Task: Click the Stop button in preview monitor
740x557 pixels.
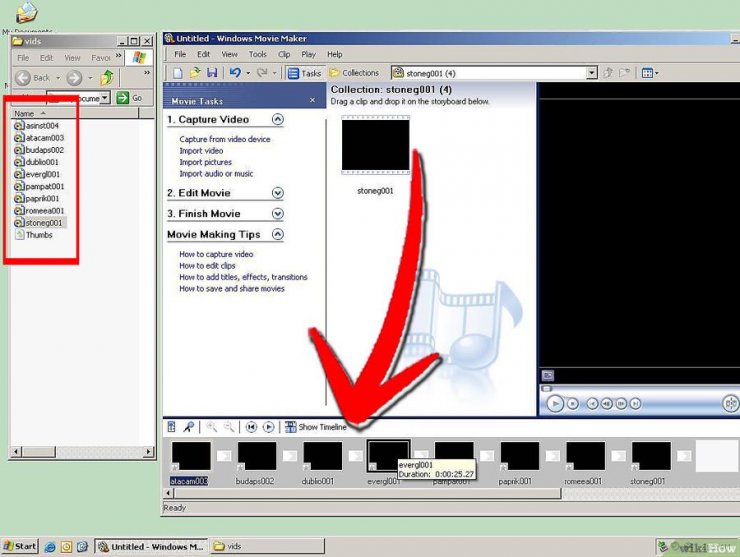Action: click(572, 404)
